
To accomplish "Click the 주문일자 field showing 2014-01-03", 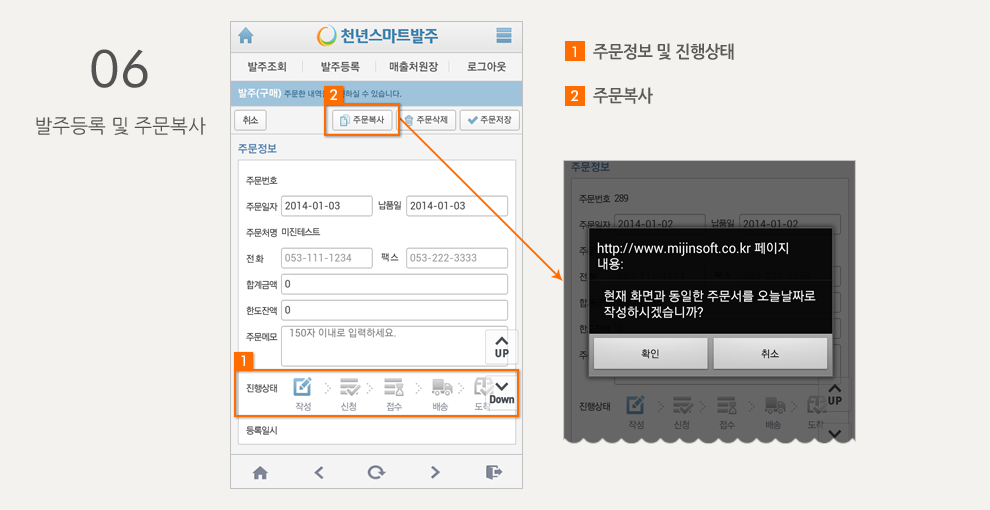I will point(326,206).
